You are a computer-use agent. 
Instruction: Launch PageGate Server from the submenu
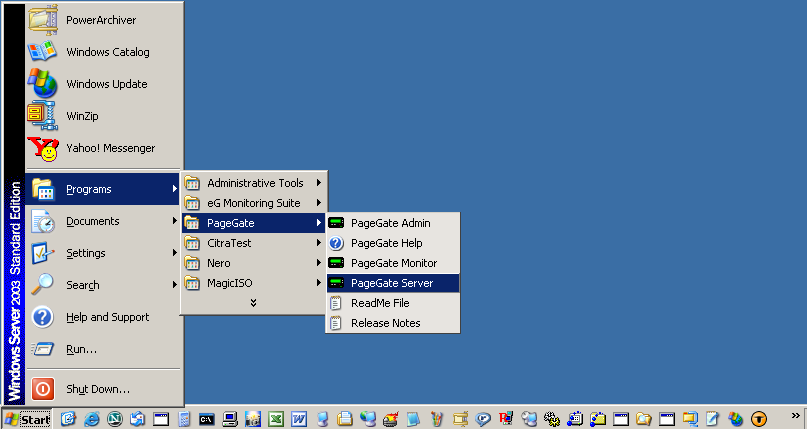[x=393, y=283]
